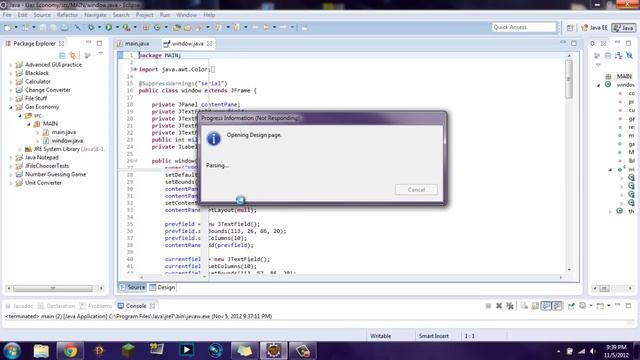The image size is (640, 360).
Task: Toggle Sort in the Outline view
Action: 619,56
